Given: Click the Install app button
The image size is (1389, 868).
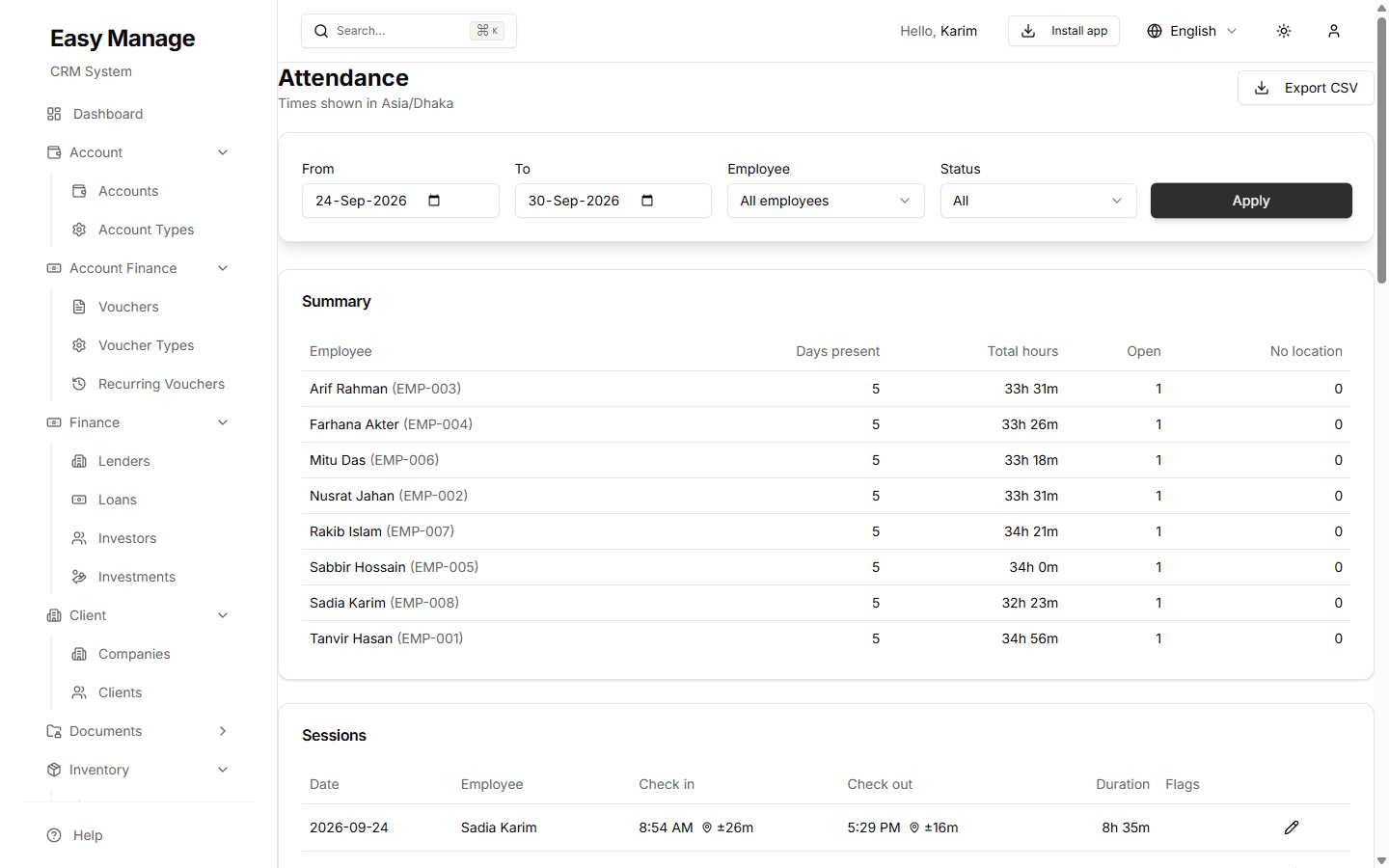Looking at the screenshot, I should (x=1064, y=31).
